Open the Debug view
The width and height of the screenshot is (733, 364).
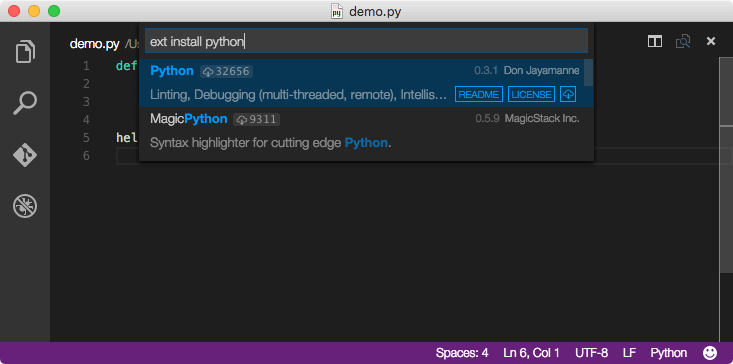click(25, 206)
